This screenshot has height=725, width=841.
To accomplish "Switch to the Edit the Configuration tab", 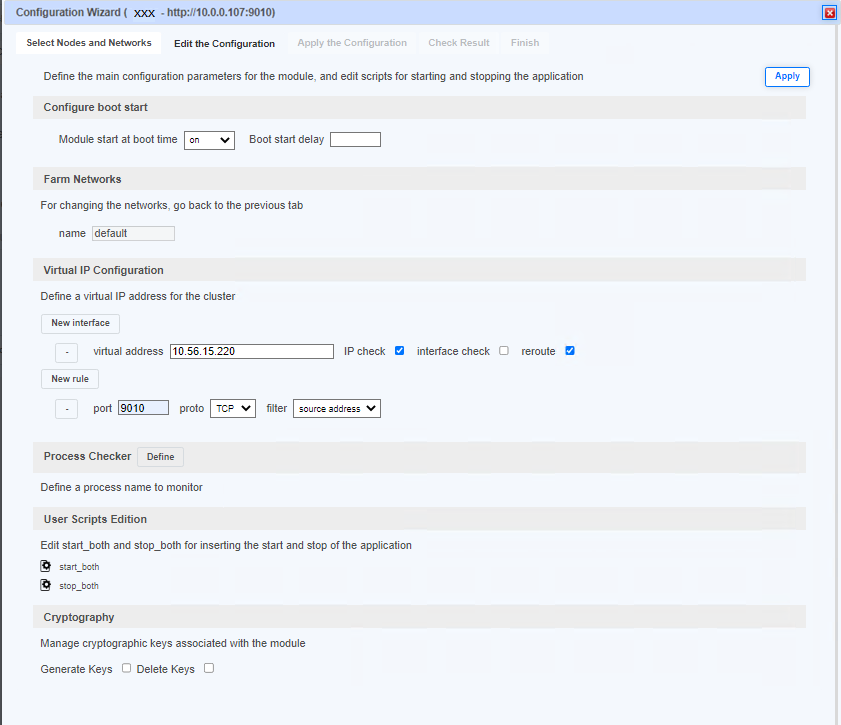I will click(x=224, y=43).
